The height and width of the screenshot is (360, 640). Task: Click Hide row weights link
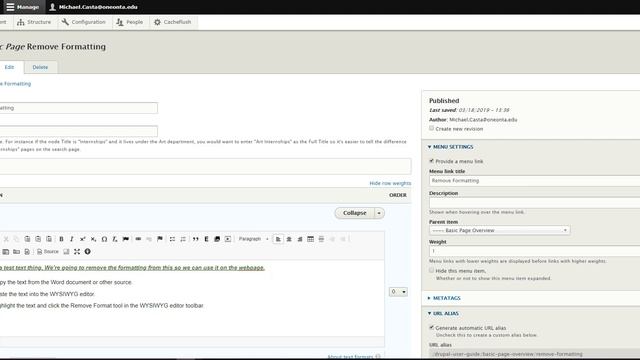(x=390, y=184)
